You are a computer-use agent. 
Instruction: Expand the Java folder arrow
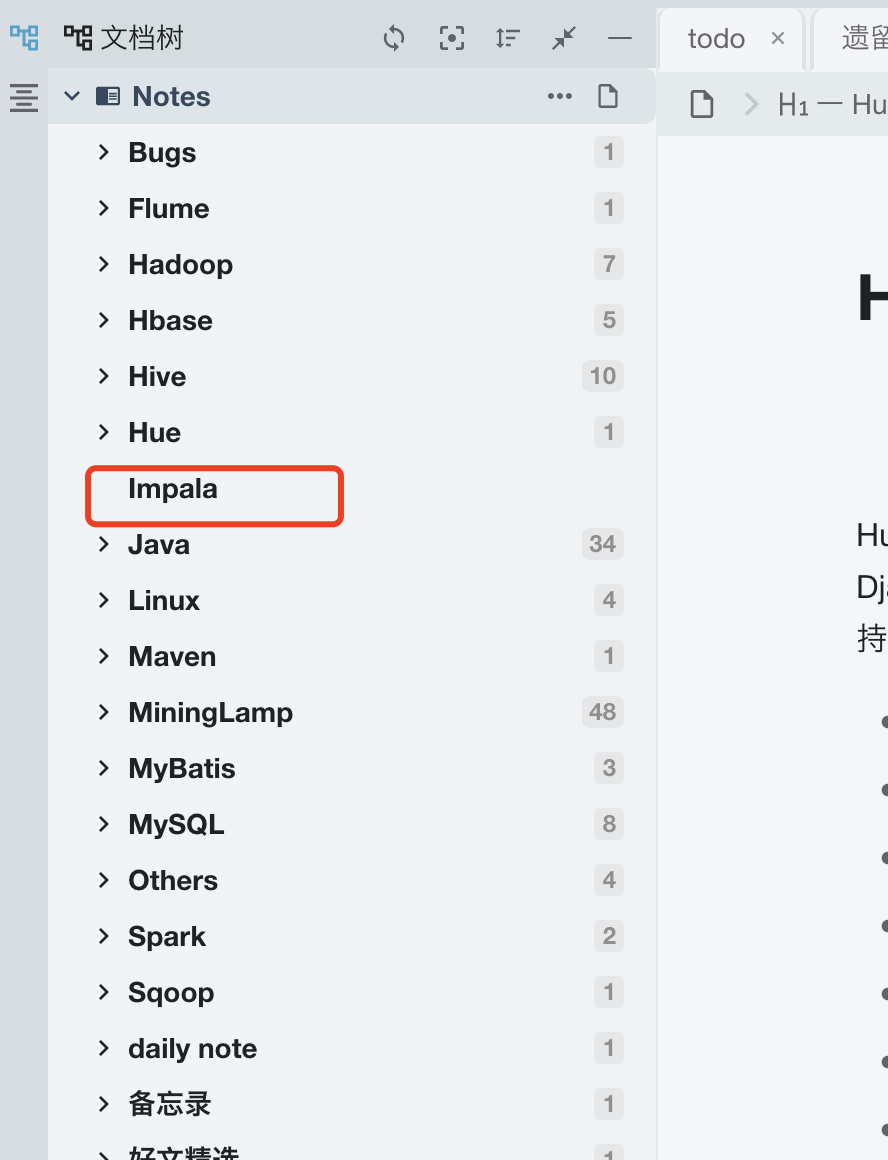coord(103,544)
